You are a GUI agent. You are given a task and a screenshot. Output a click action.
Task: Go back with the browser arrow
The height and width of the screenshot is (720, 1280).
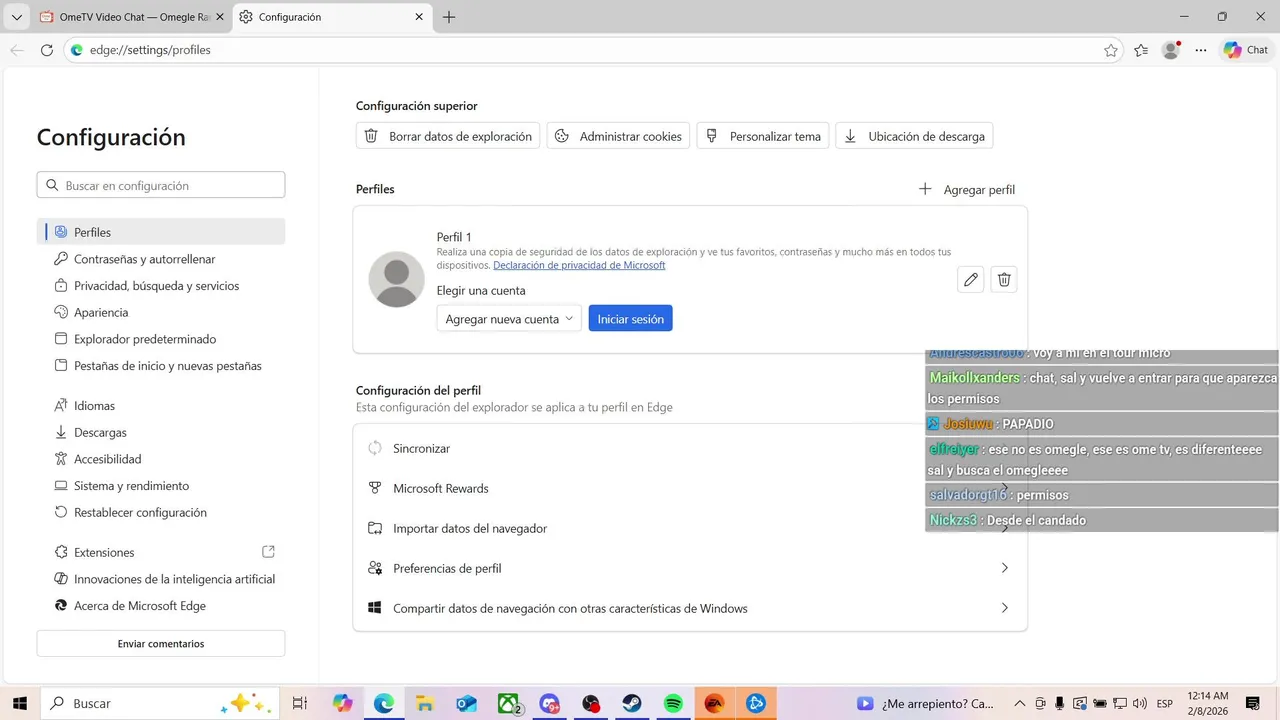(x=17, y=50)
